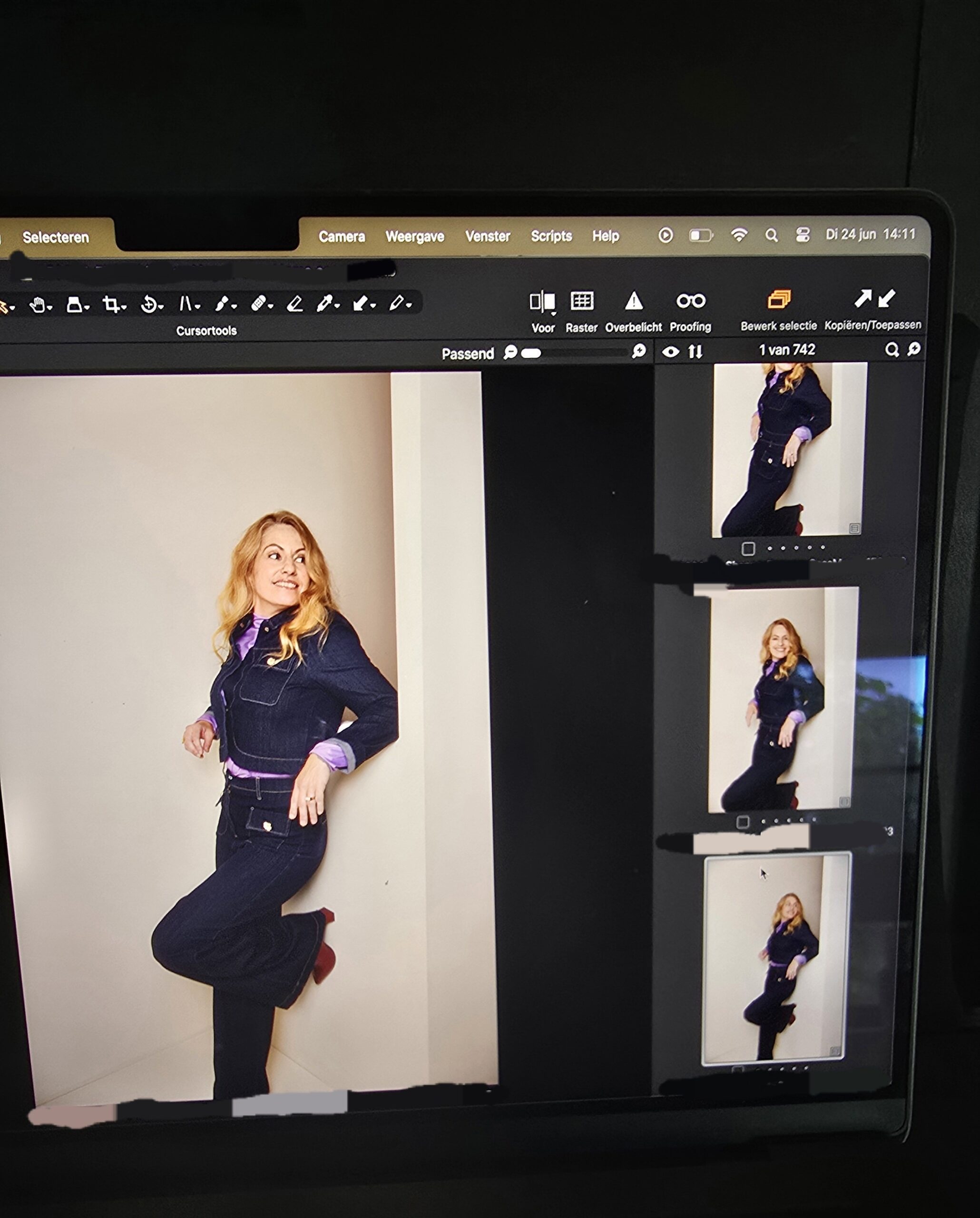Open the Wi-Fi menu bar icon
This screenshot has width=980, height=1218.
point(739,235)
